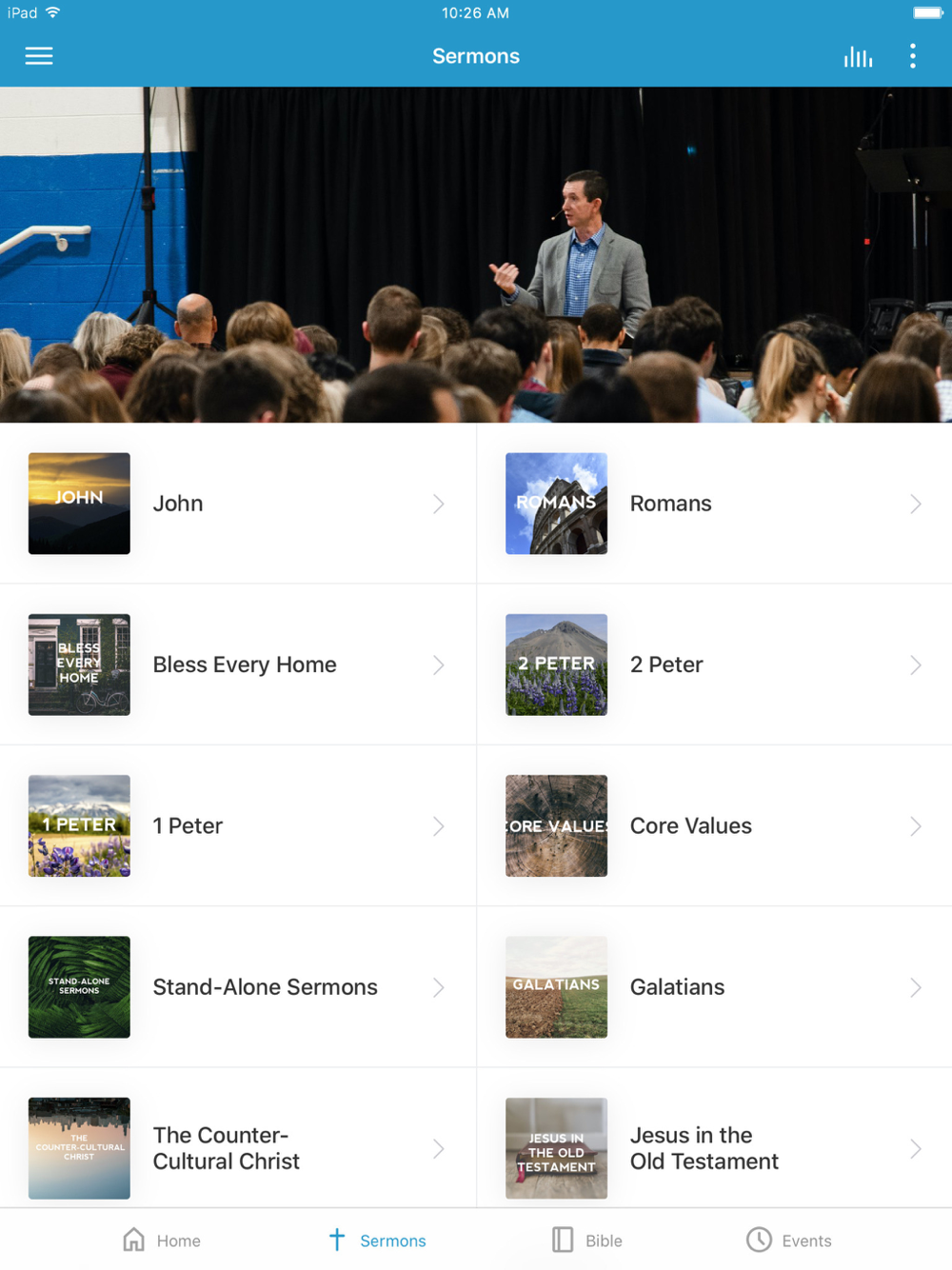Switch to the Events tab
The height and width of the screenshot is (1270, 952).
tap(789, 1240)
